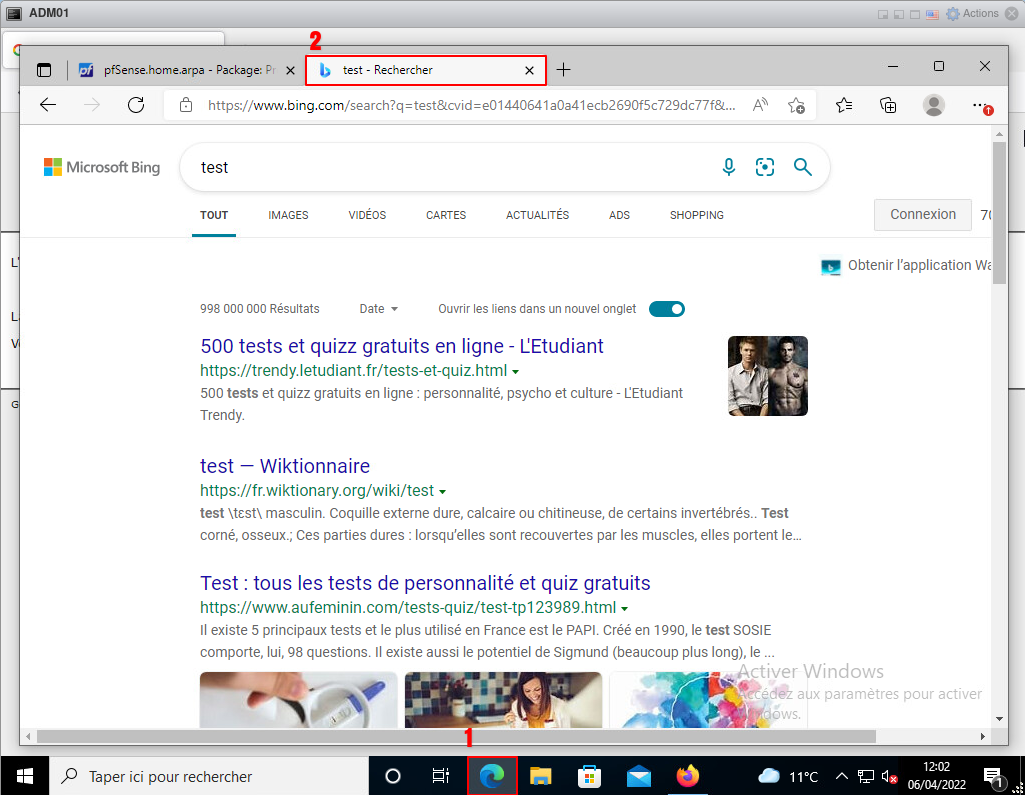The width and height of the screenshot is (1025, 795).
Task: Click the Read aloud icon in address bar
Action: [x=760, y=105]
